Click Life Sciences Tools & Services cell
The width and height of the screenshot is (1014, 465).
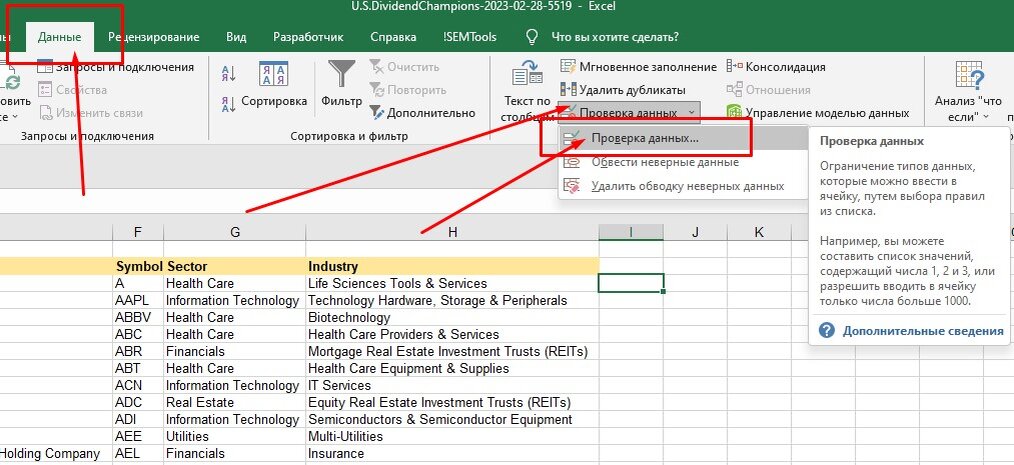[x=452, y=283]
